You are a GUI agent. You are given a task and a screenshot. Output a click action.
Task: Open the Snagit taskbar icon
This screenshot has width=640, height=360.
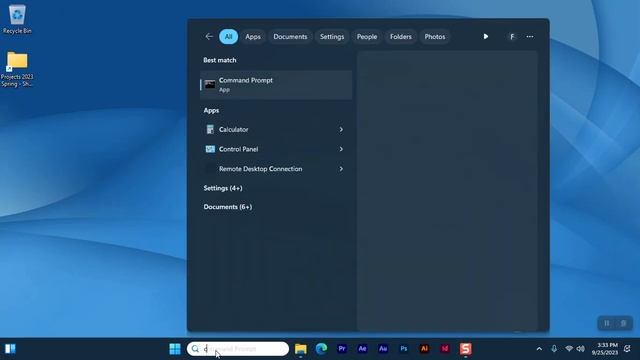tap(466, 349)
